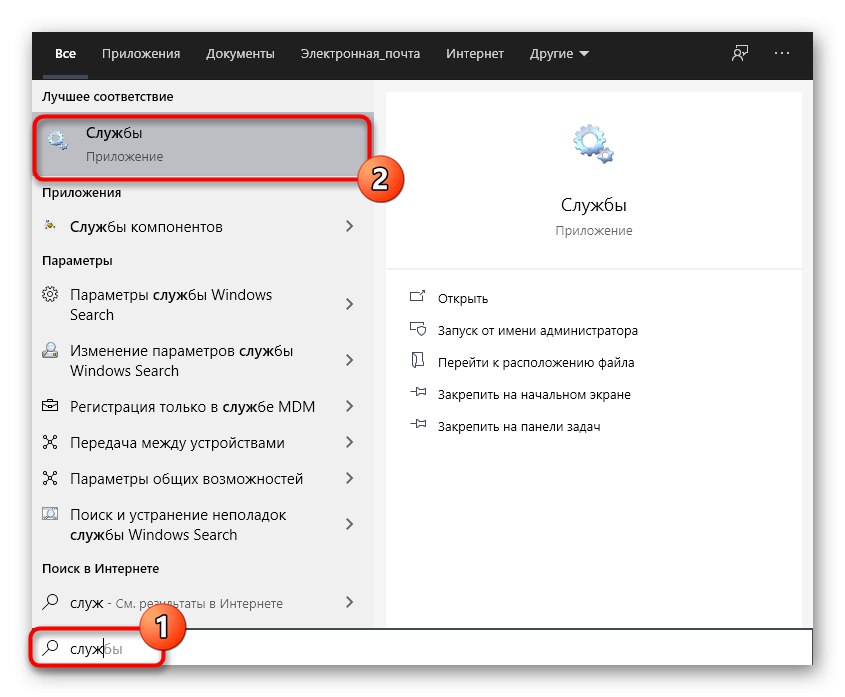This screenshot has height=697, width=845.
Task: Click icon of Поиск и устранение неполадок
Action: [50, 514]
